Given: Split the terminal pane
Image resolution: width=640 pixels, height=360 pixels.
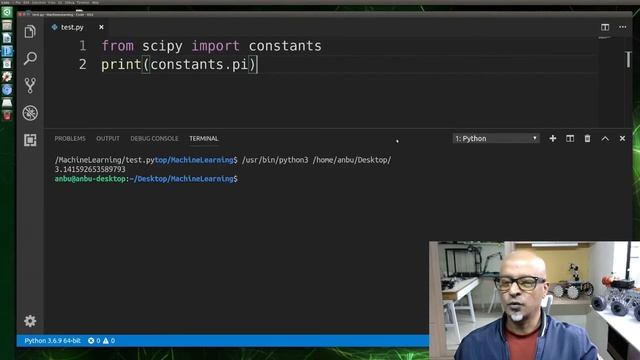Looking at the screenshot, I should click(570, 139).
